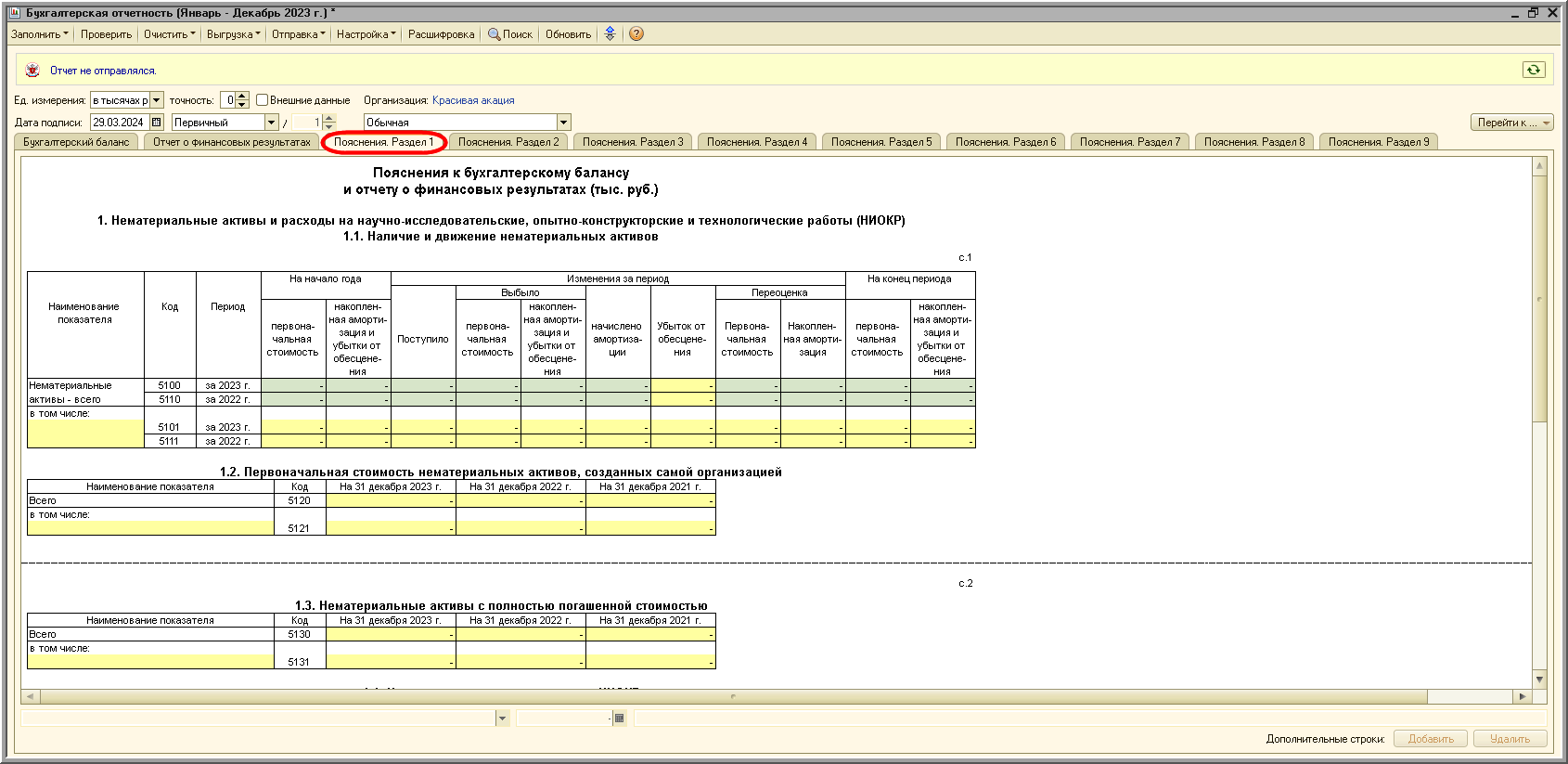Open the Пояснения. Раздел 8 tab
The image size is (1568, 764).
(1254, 142)
